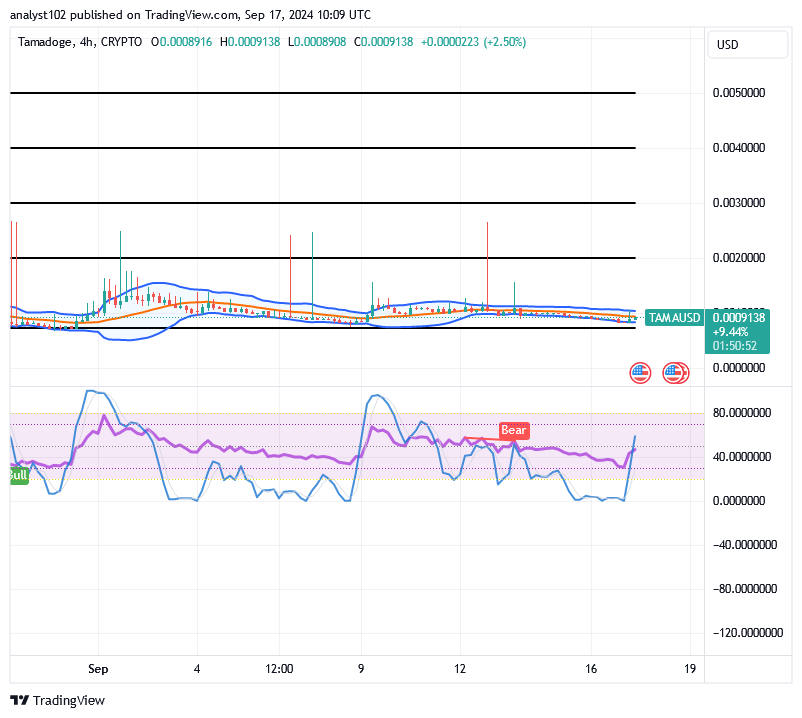Click the red Bear signal label
The image size is (802, 718).
(513, 431)
